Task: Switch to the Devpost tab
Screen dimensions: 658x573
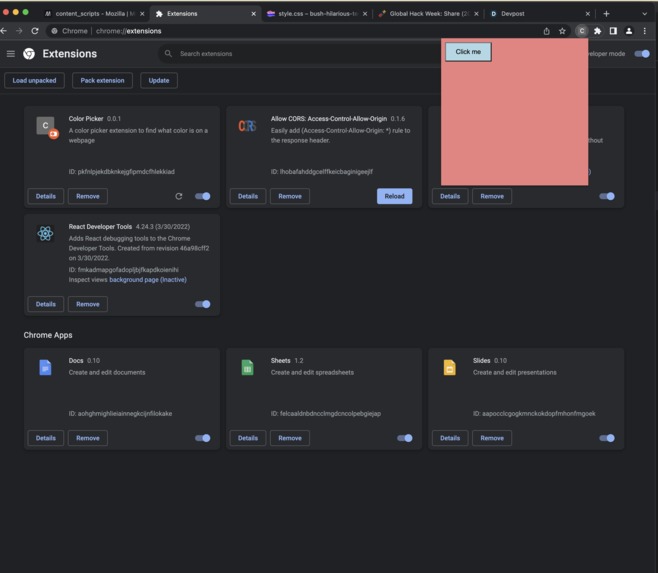Action: click(540, 14)
